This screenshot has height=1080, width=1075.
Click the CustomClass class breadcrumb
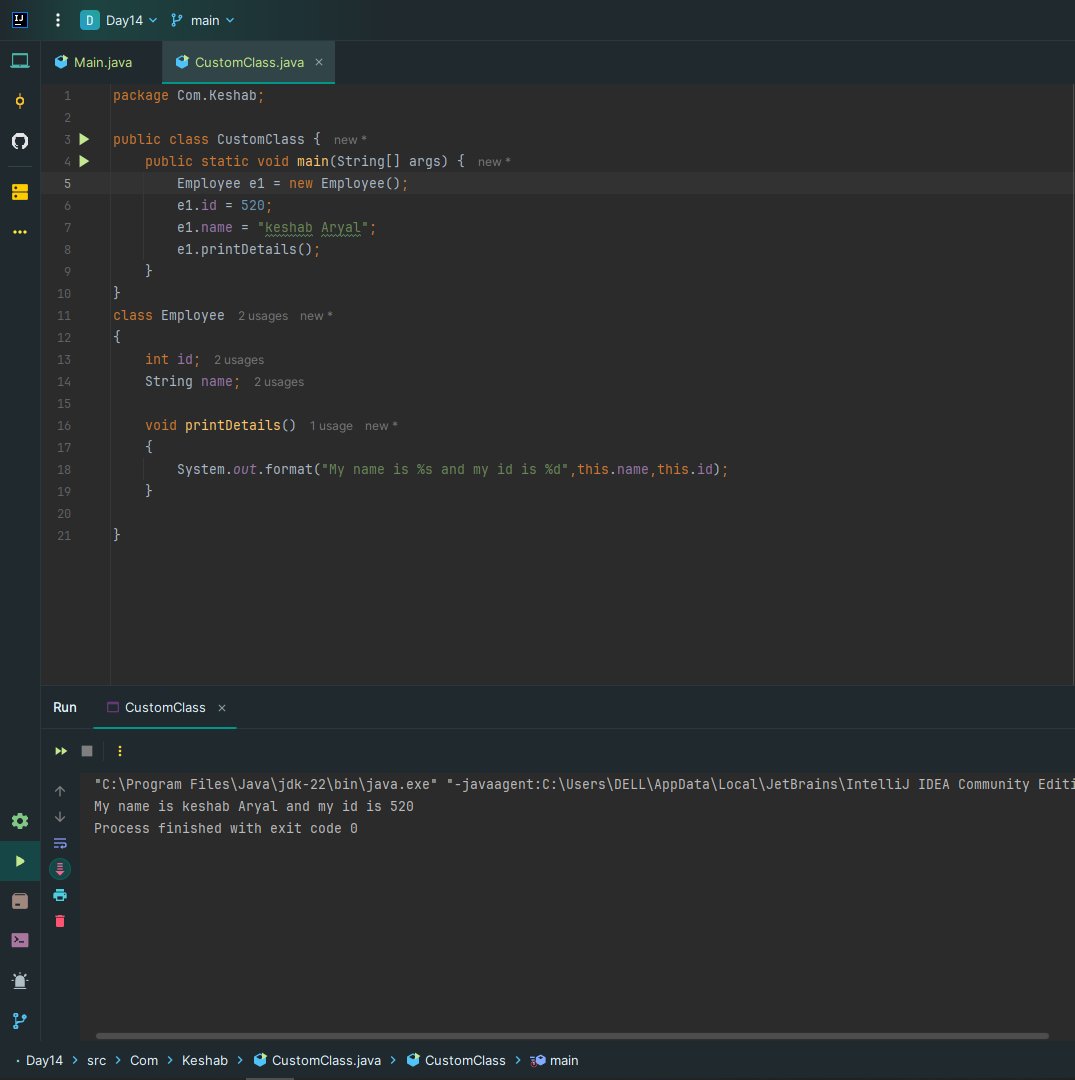[456, 1061]
